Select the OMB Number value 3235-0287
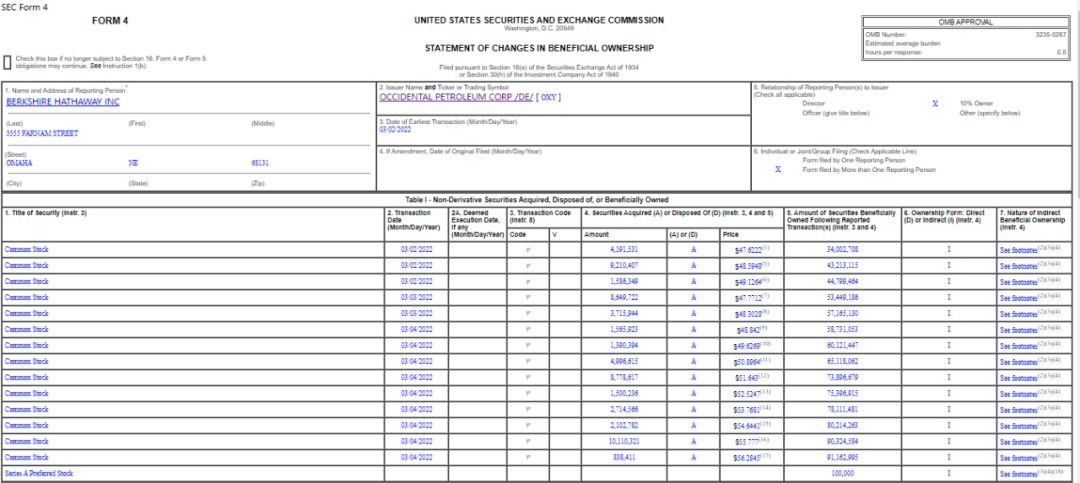This screenshot has height=483, width=1080. [x=1050, y=34]
